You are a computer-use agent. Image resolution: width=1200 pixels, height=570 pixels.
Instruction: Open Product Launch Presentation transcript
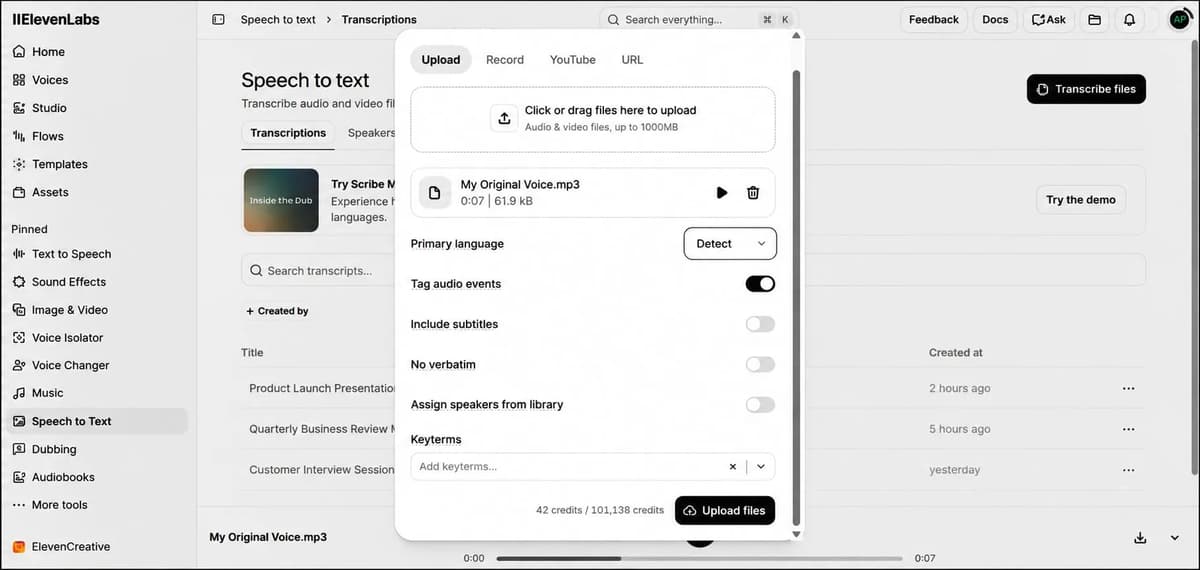click(322, 388)
